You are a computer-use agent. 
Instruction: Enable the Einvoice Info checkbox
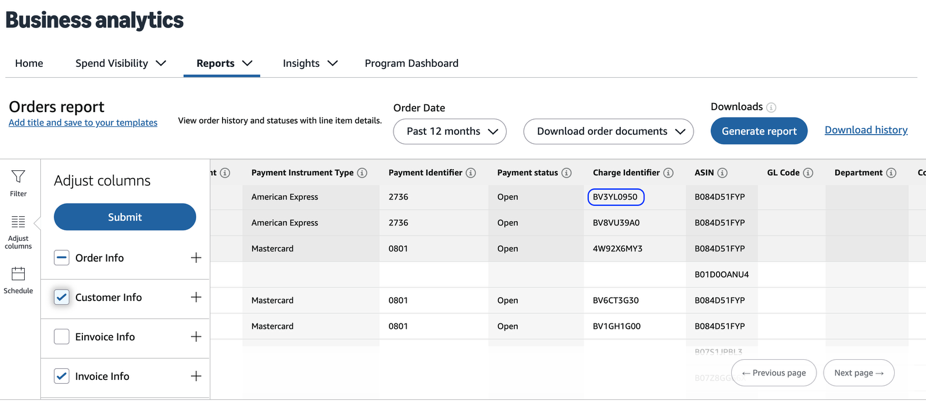tap(61, 337)
